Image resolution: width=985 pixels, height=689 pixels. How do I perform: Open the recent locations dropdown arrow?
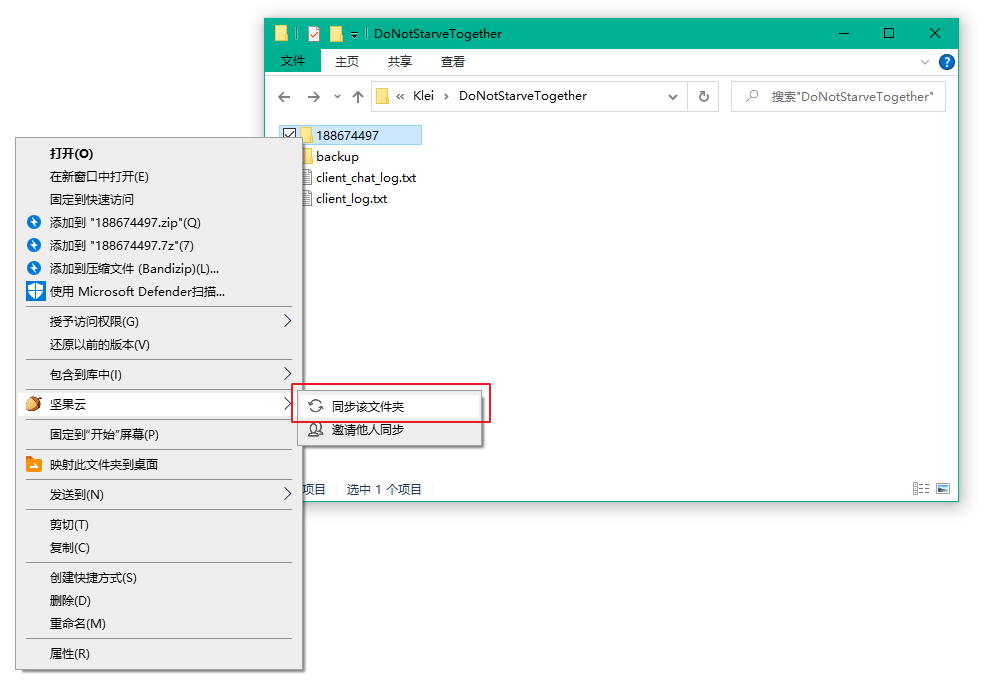[337, 97]
